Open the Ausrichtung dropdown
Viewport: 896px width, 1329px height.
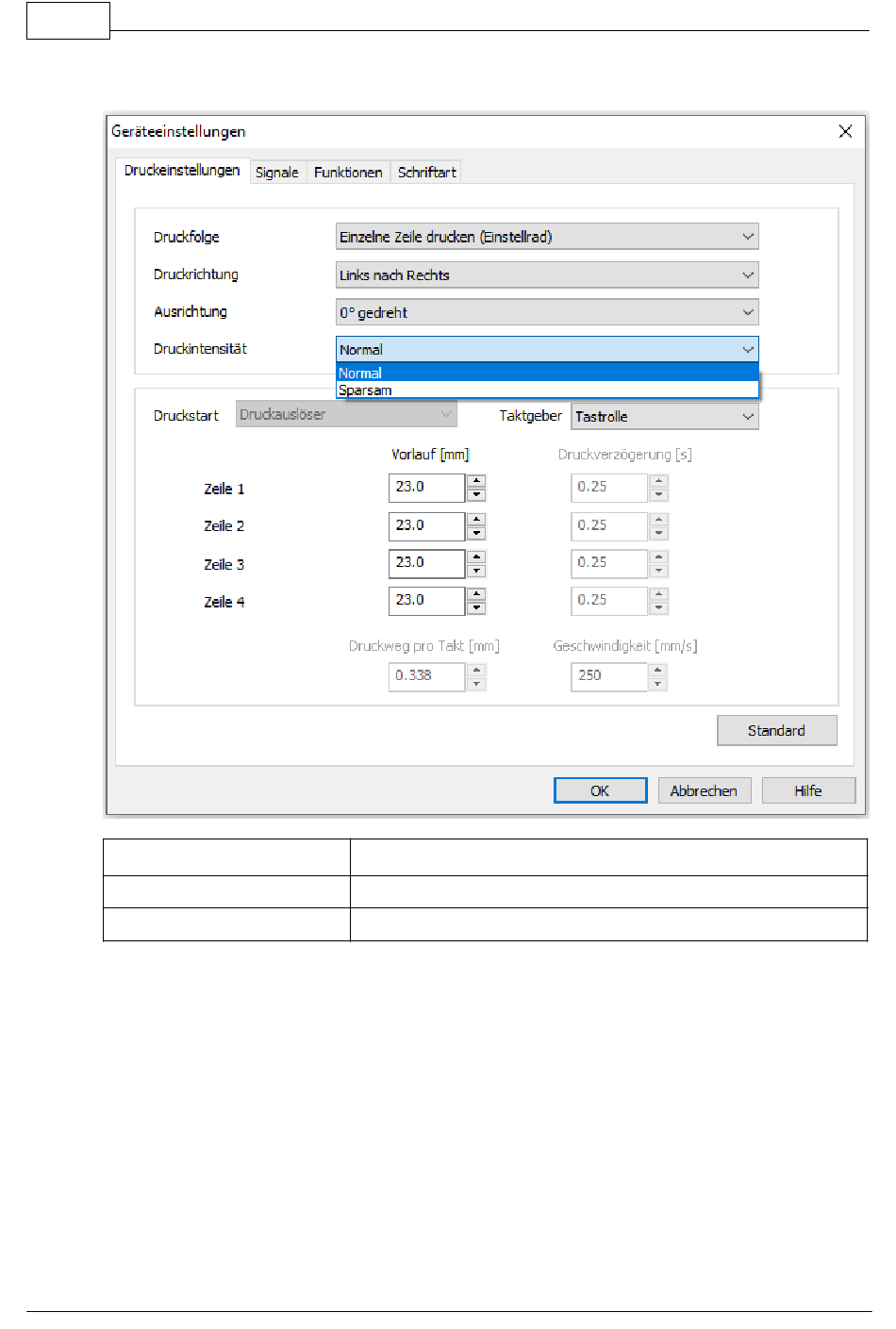pyautogui.click(x=547, y=312)
